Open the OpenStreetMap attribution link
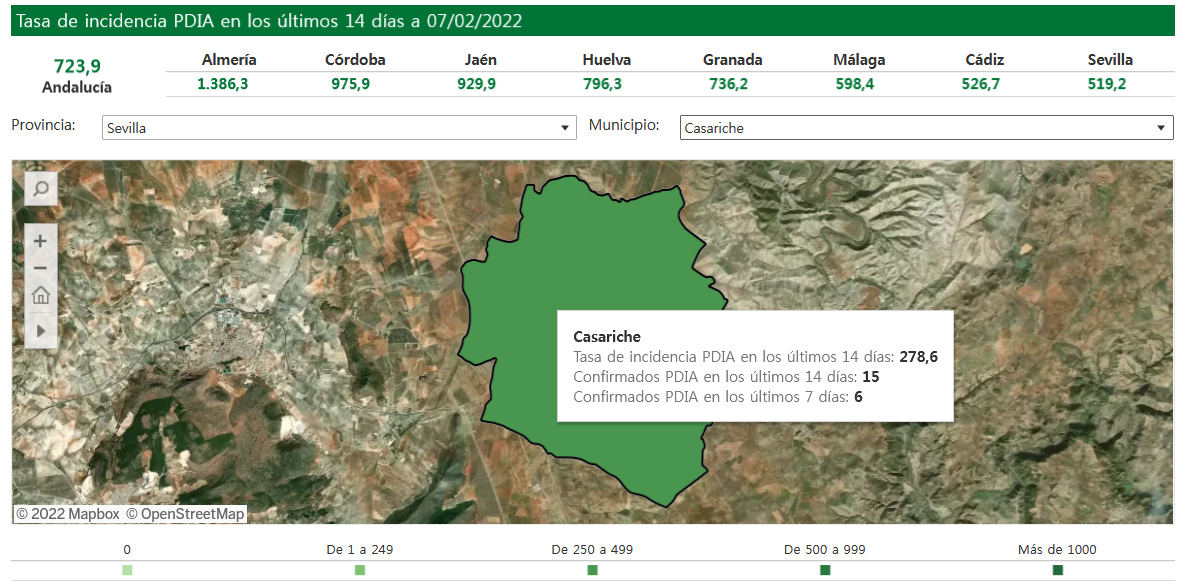The image size is (1185, 585). tap(185, 514)
